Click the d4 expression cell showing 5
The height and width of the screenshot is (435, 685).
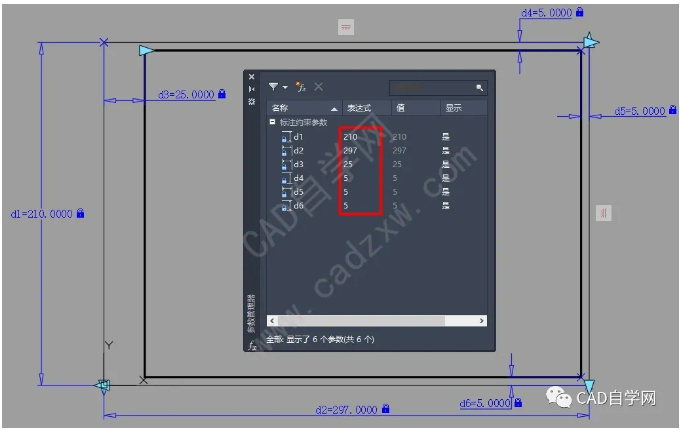(x=346, y=178)
